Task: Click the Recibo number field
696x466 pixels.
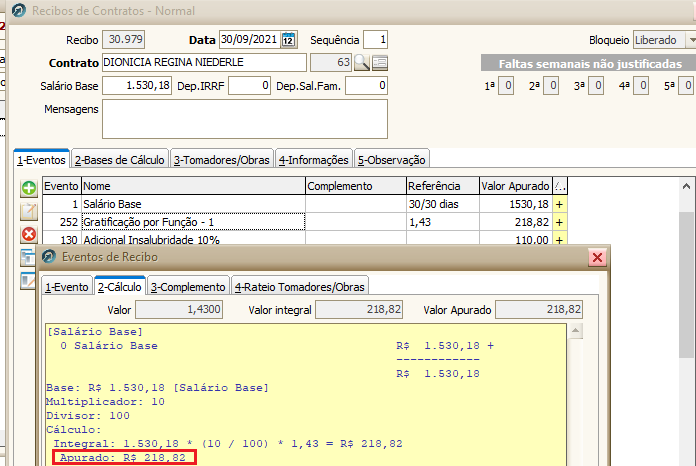Action: coord(123,39)
